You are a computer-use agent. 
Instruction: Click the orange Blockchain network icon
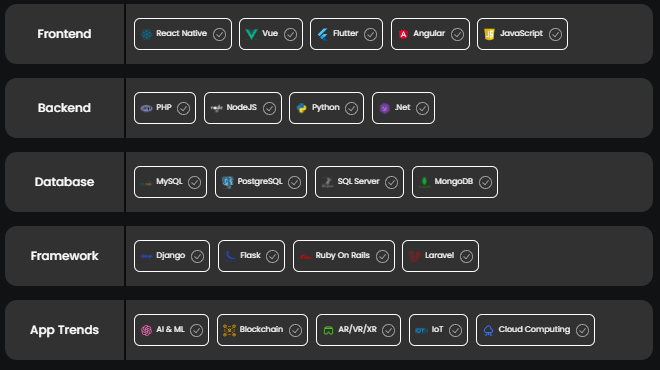(x=229, y=330)
